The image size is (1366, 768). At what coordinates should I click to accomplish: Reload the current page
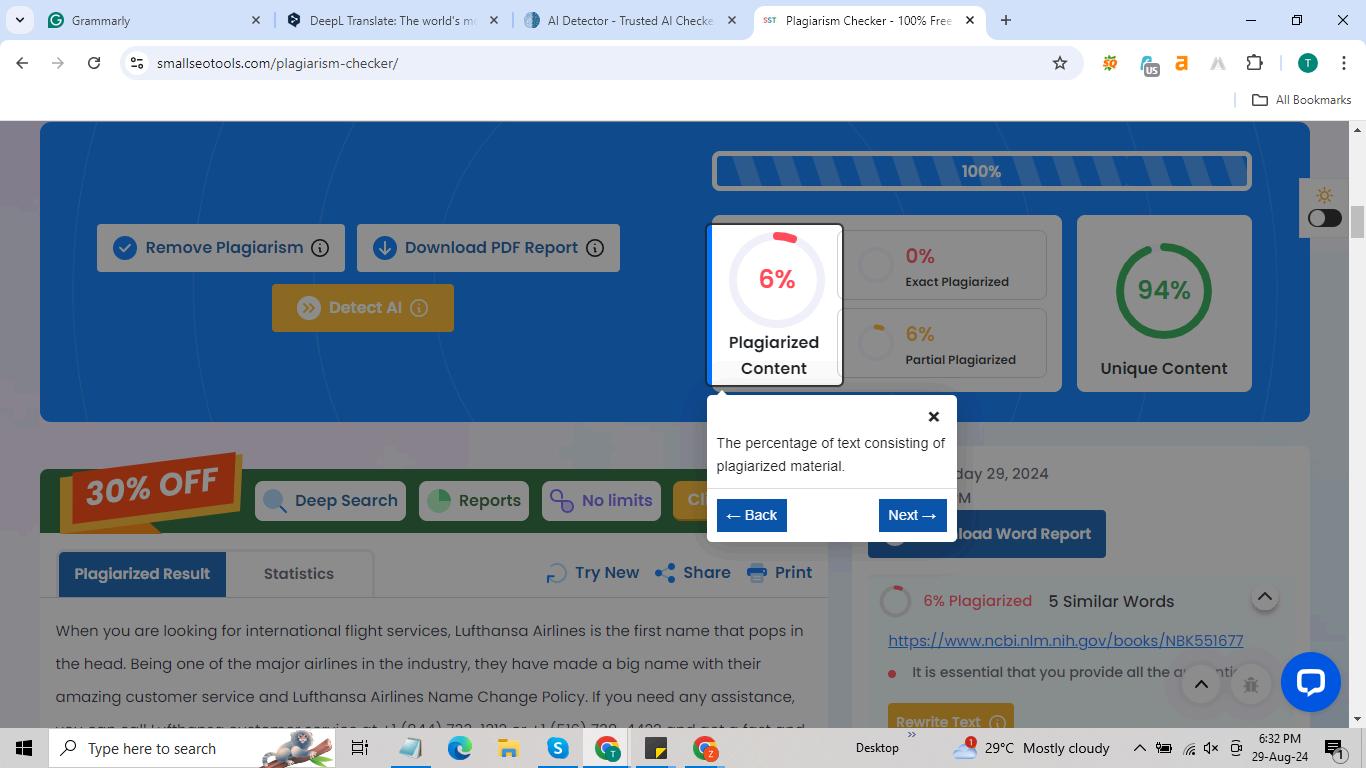pos(94,63)
